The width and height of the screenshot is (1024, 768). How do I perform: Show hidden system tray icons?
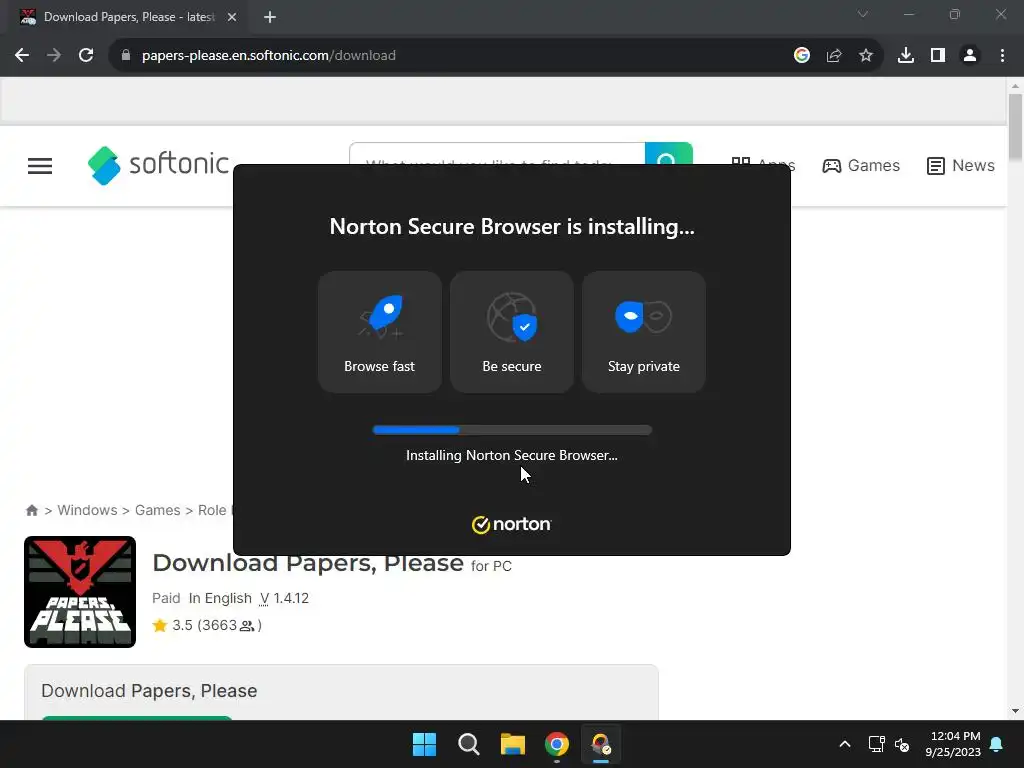(x=844, y=744)
